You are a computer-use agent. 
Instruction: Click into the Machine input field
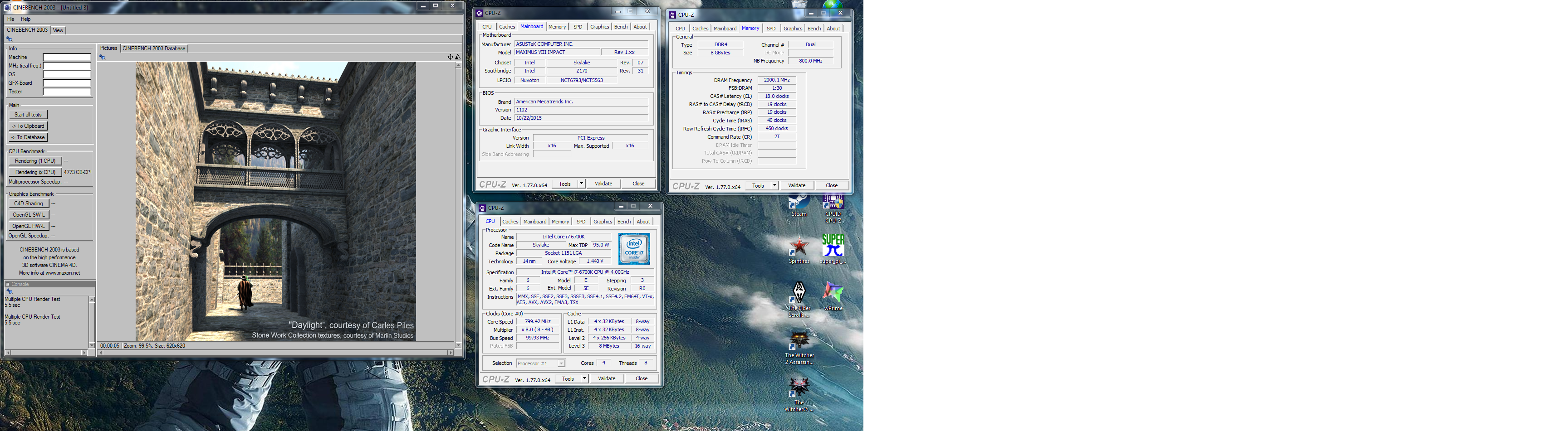point(67,57)
